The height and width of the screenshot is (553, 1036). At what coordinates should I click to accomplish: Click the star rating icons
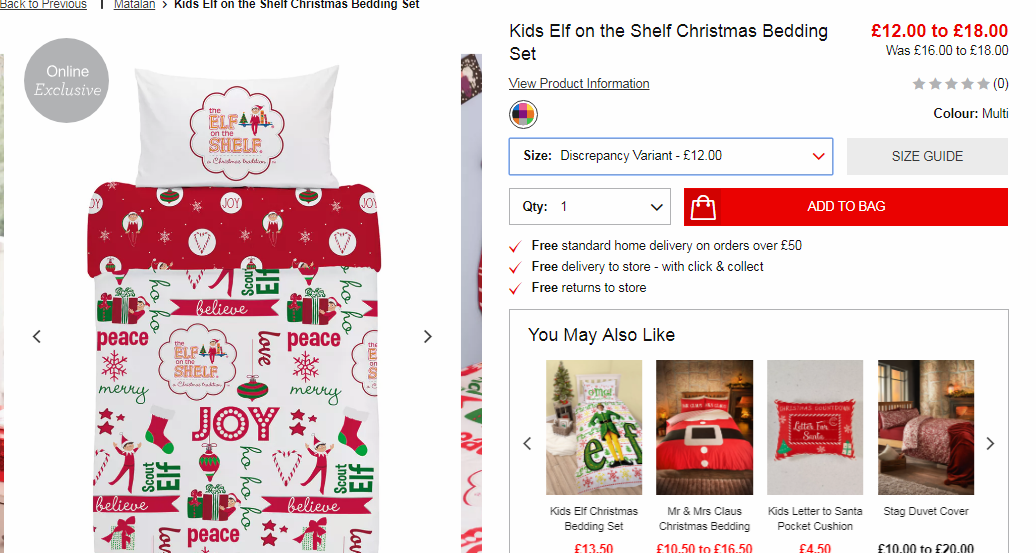pyautogui.click(x=951, y=84)
